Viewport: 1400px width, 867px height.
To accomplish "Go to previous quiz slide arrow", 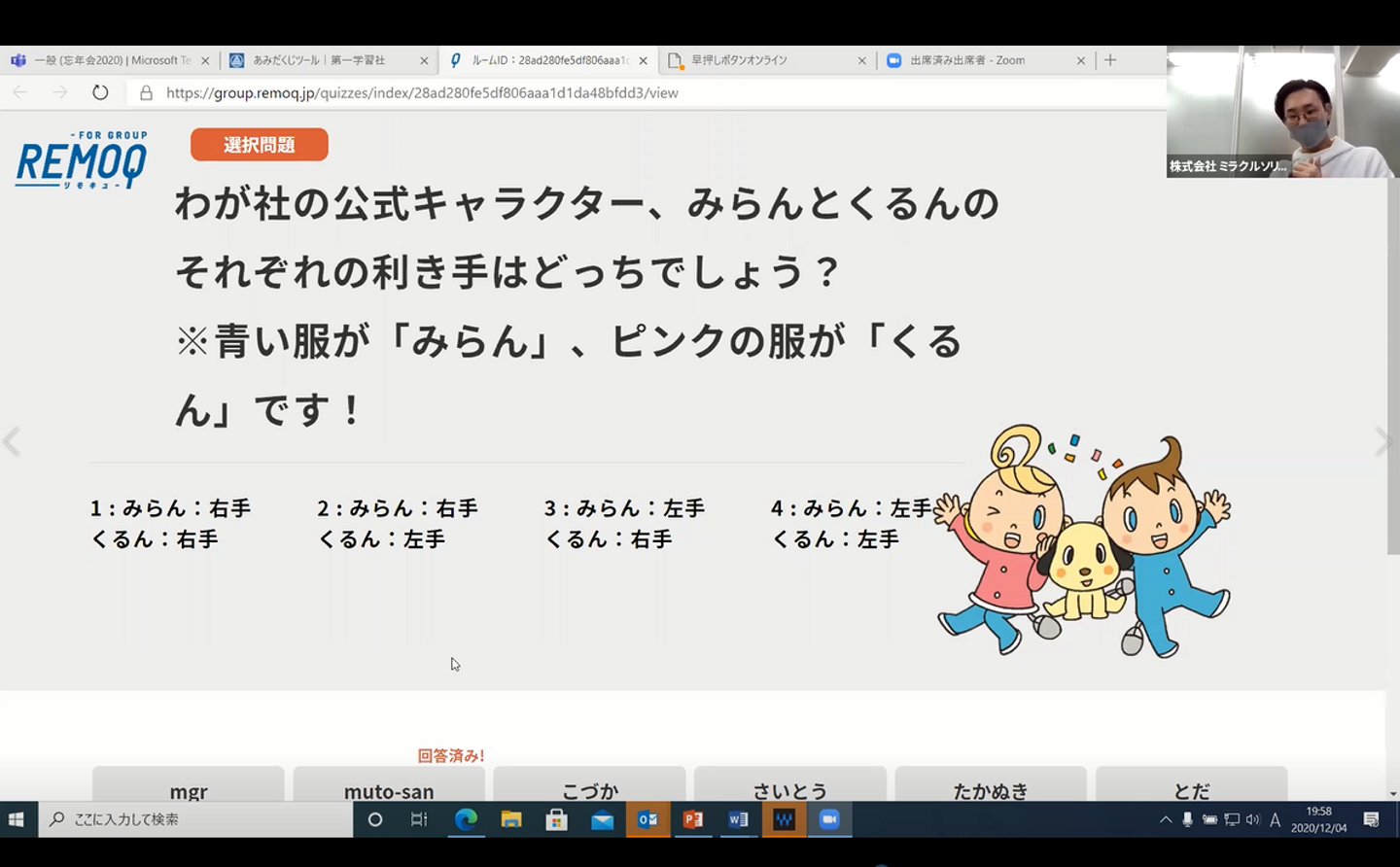I will pos(12,441).
